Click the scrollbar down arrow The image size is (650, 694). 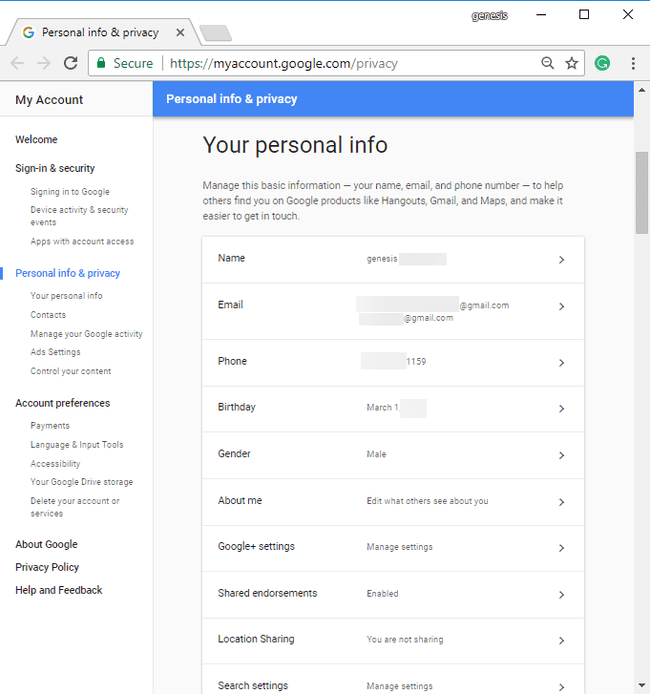coord(642,686)
